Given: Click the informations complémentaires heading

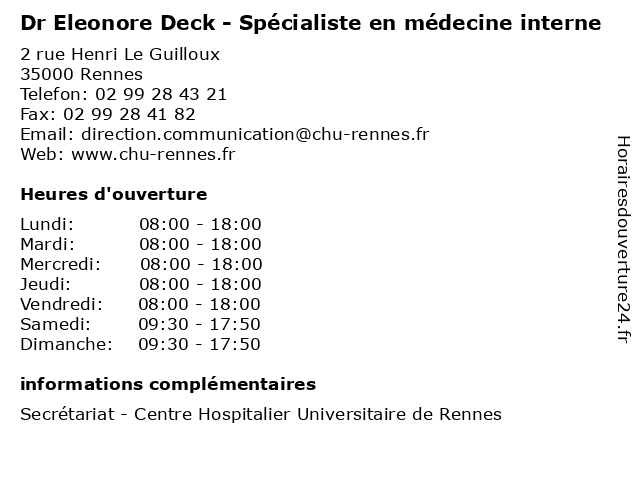Looking at the screenshot, I should point(168,384).
